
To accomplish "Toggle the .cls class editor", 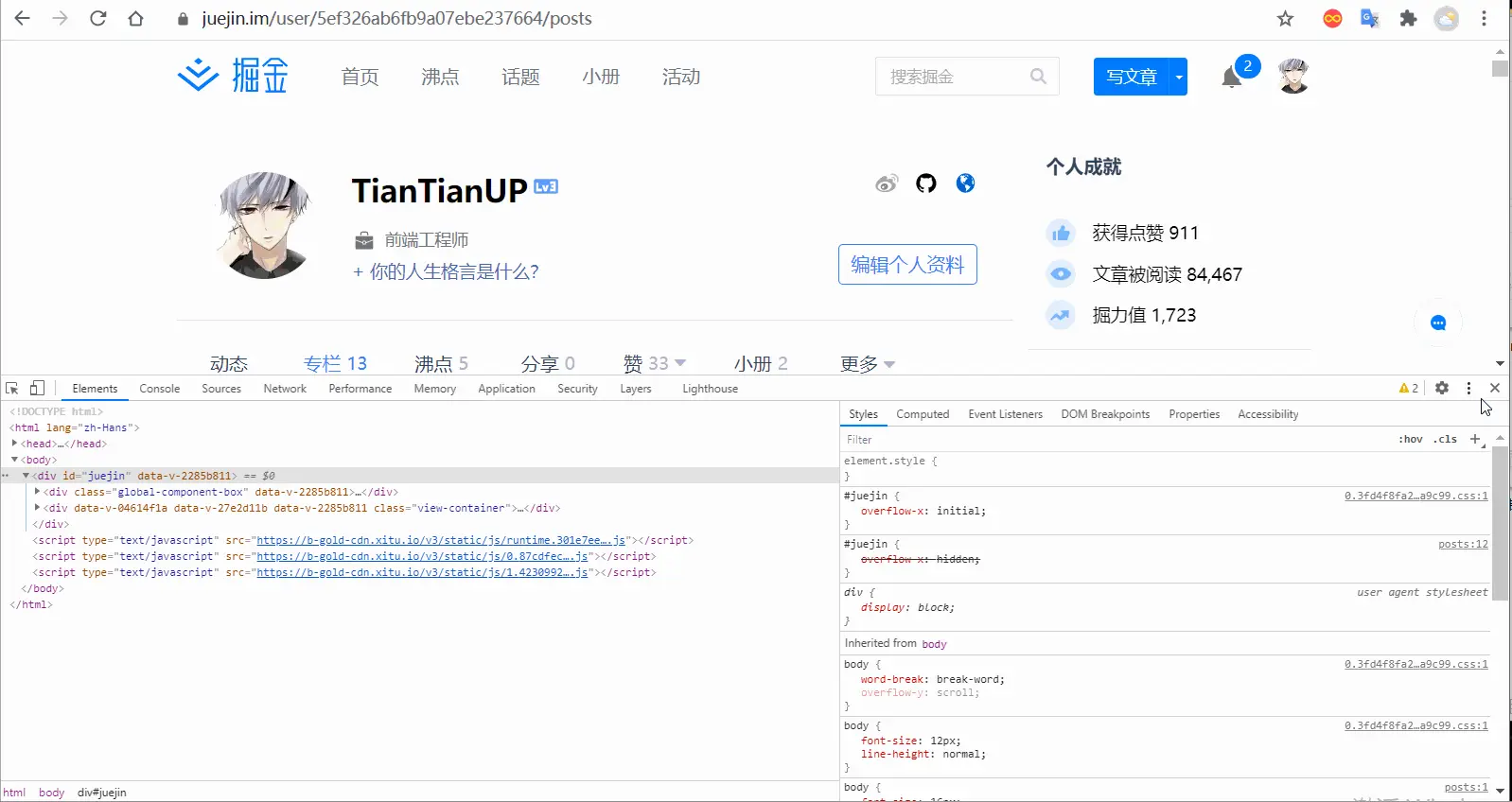I will [x=1445, y=439].
